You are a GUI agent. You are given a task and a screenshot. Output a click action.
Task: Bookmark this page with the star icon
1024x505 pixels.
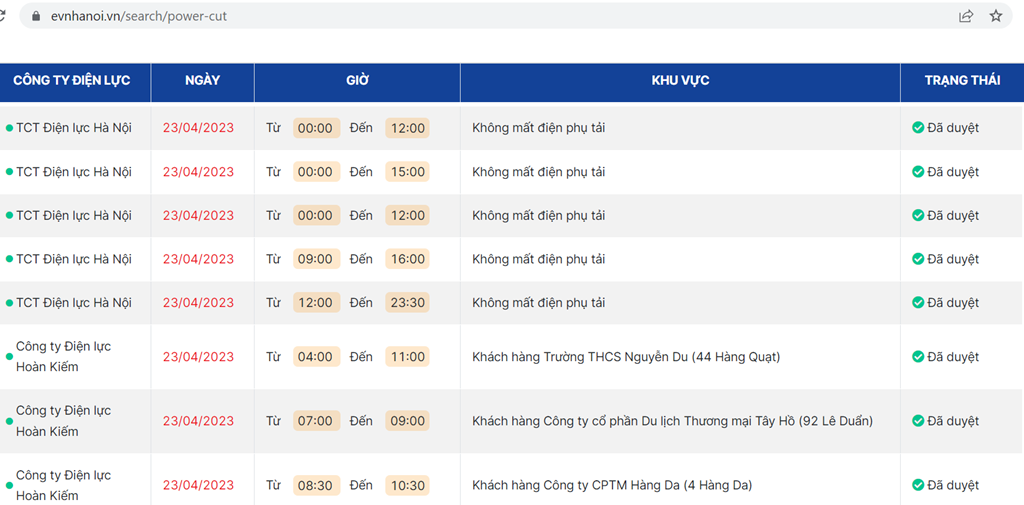coord(995,16)
